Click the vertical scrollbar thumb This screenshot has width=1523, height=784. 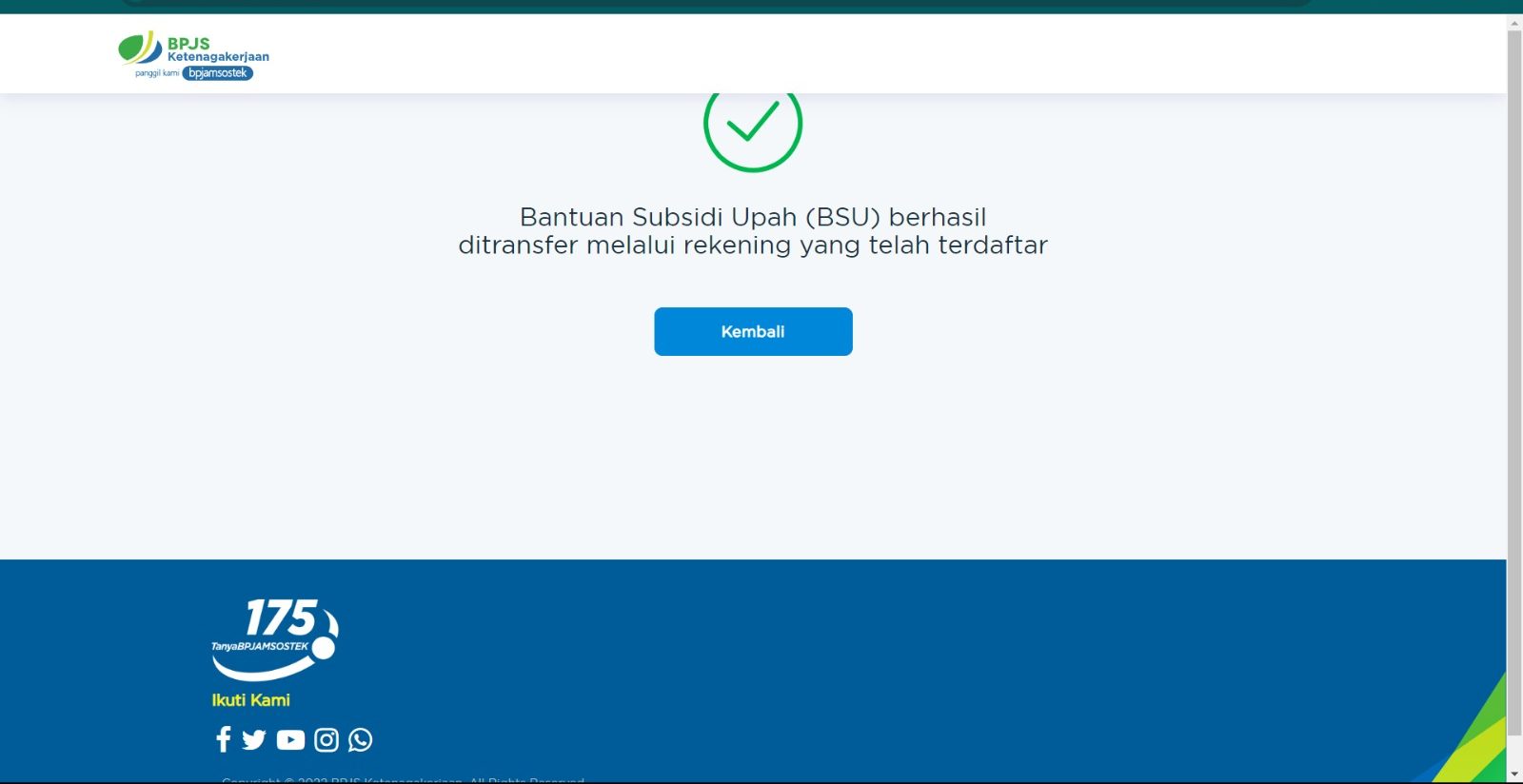click(x=1514, y=381)
